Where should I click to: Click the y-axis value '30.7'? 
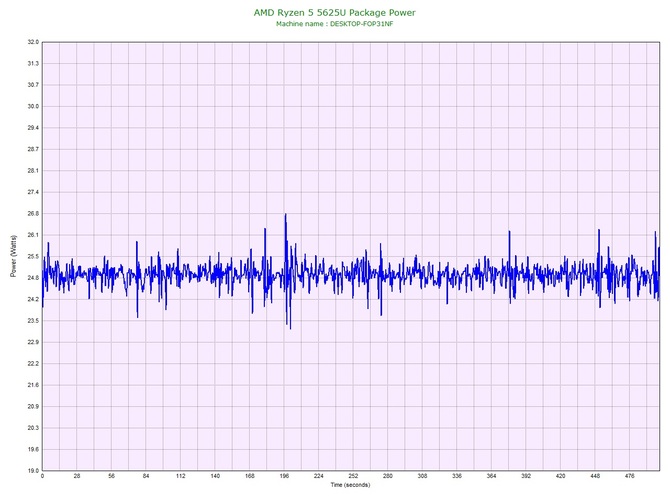[x=33, y=85]
